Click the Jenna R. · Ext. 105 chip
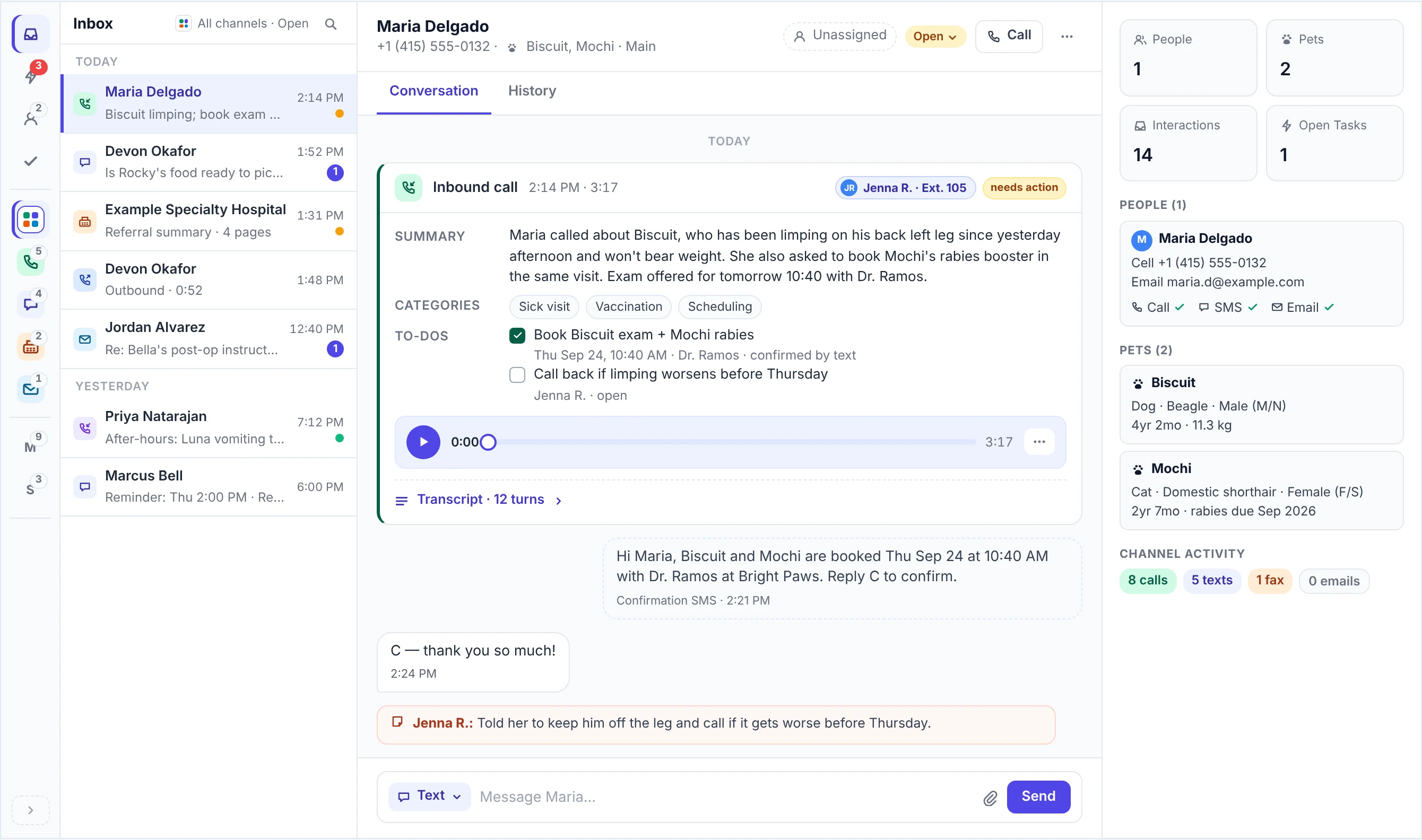 pos(905,188)
